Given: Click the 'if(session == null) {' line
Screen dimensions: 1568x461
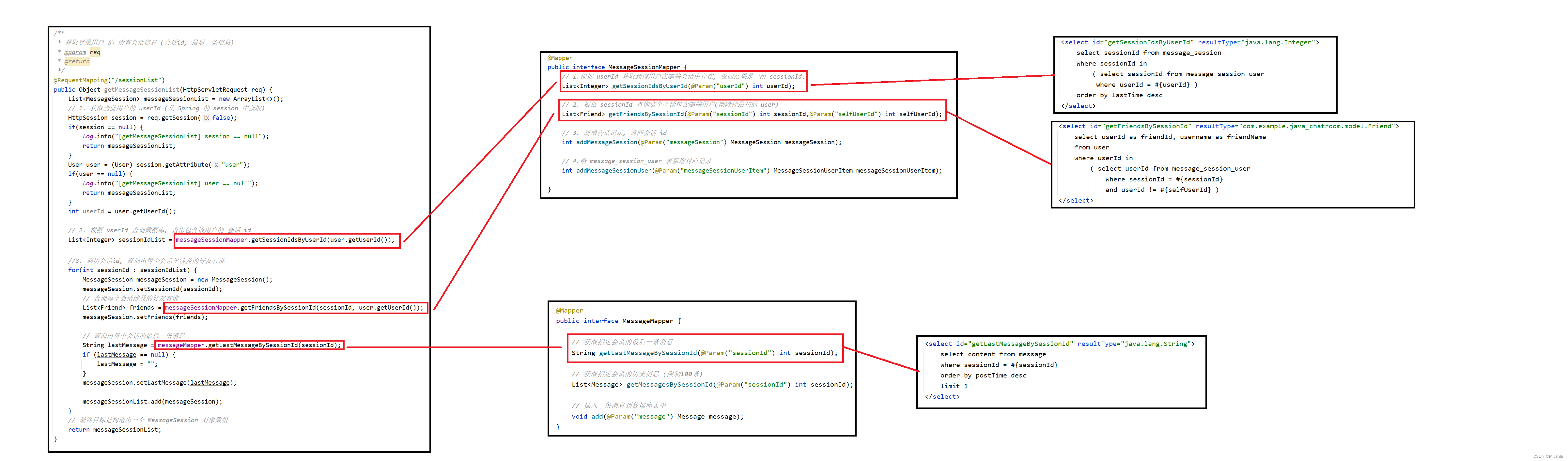Looking at the screenshot, I should [x=105, y=127].
